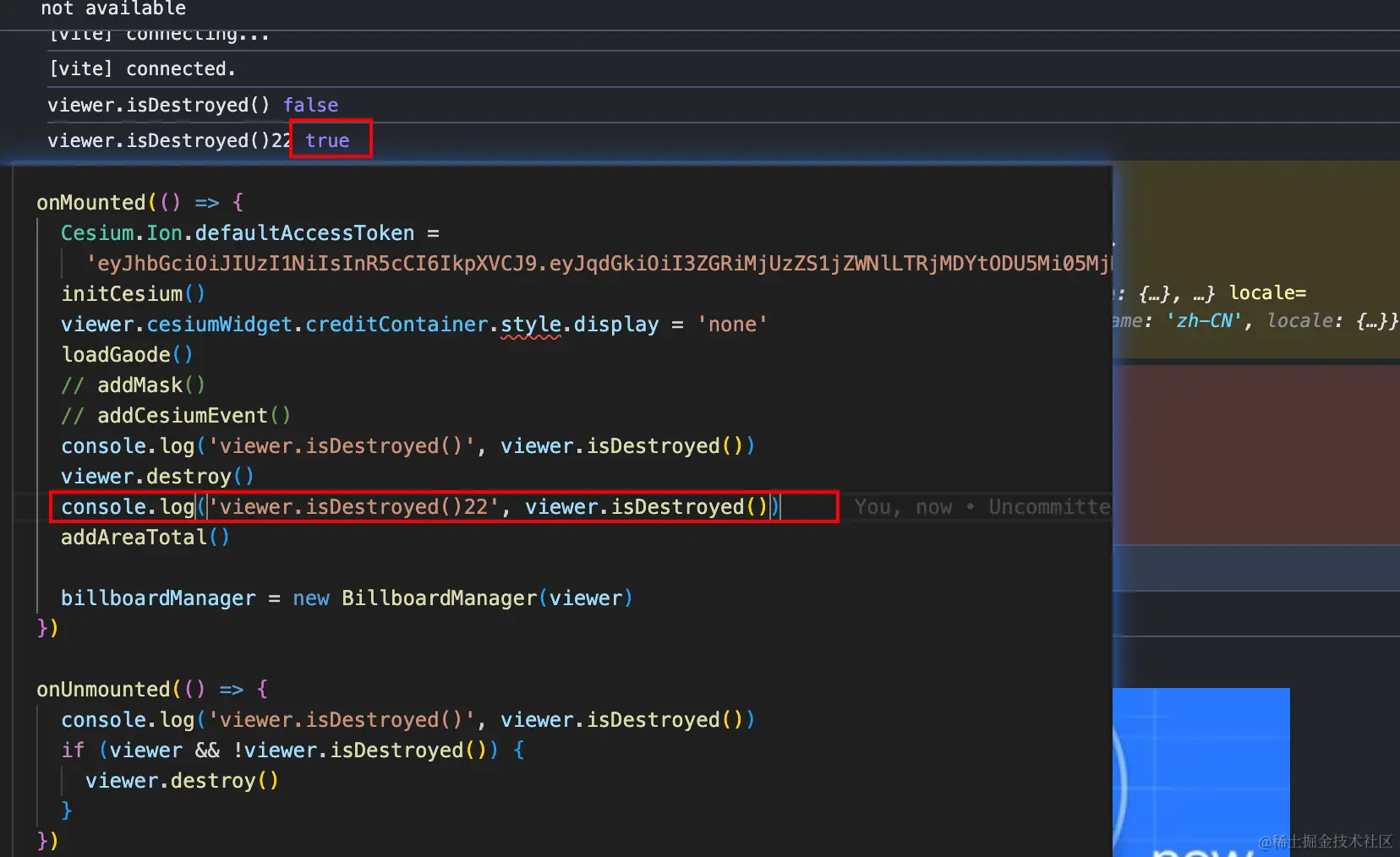Click 'viewer.destroy()' inside the if block

(x=183, y=780)
